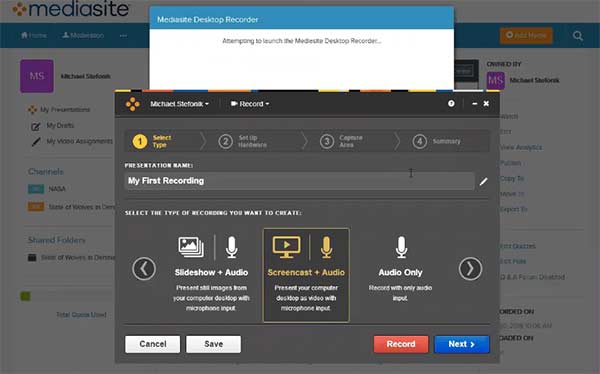
Task: Open the Record dropdown menu
Action: 250,104
